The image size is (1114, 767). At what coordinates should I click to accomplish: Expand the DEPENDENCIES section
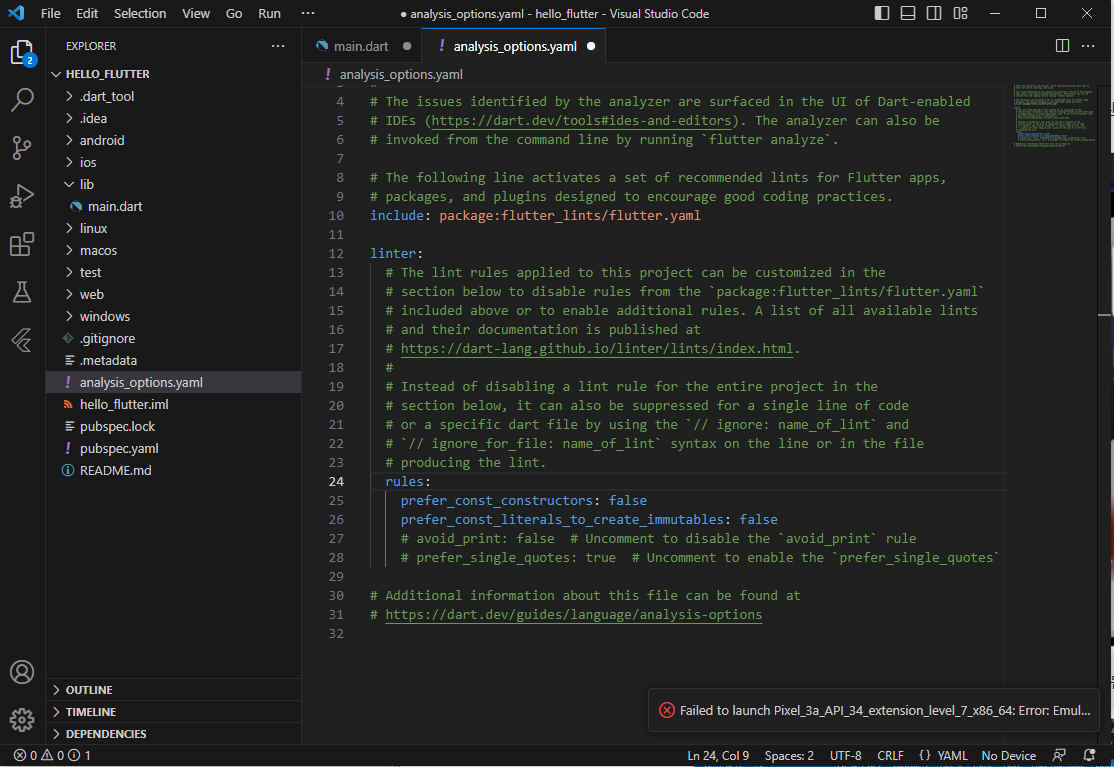pos(174,734)
